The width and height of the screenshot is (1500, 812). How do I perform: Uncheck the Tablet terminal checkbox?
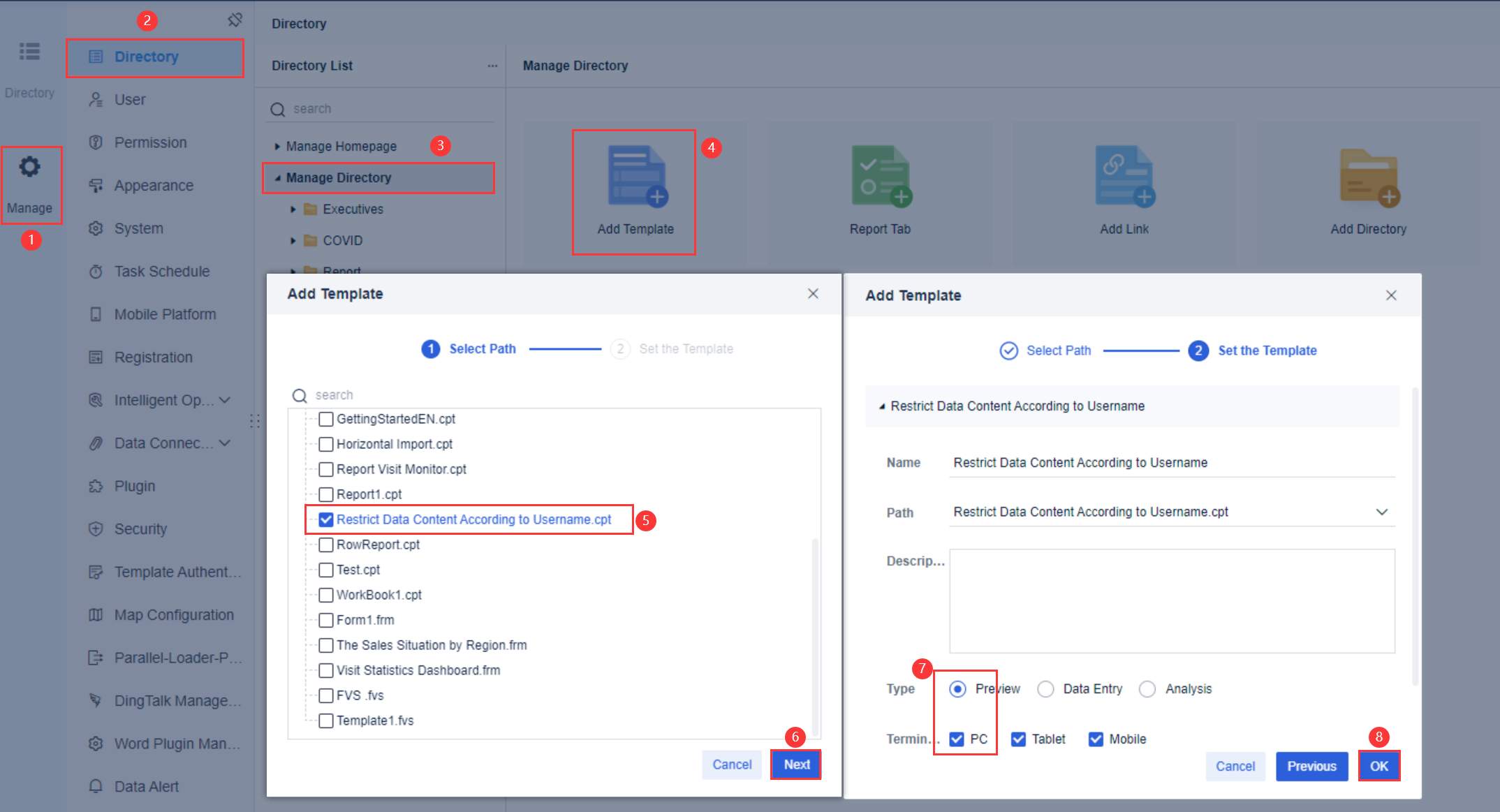coord(1019,739)
